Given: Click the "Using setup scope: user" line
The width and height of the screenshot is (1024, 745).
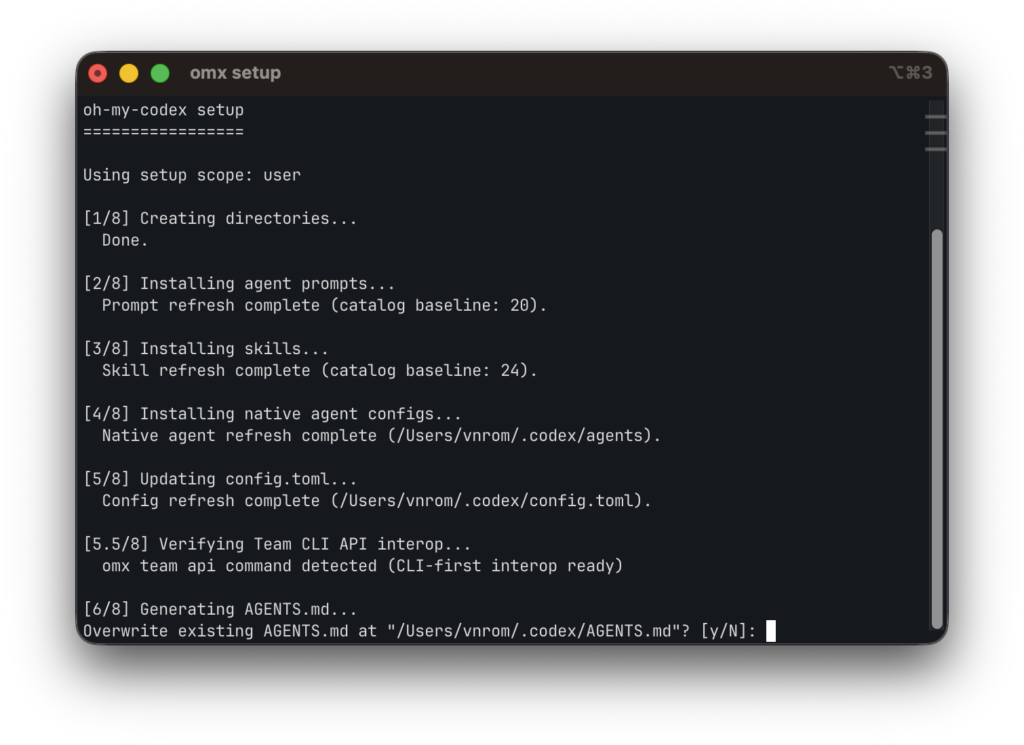Looking at the screenshot, I should 192,175.
